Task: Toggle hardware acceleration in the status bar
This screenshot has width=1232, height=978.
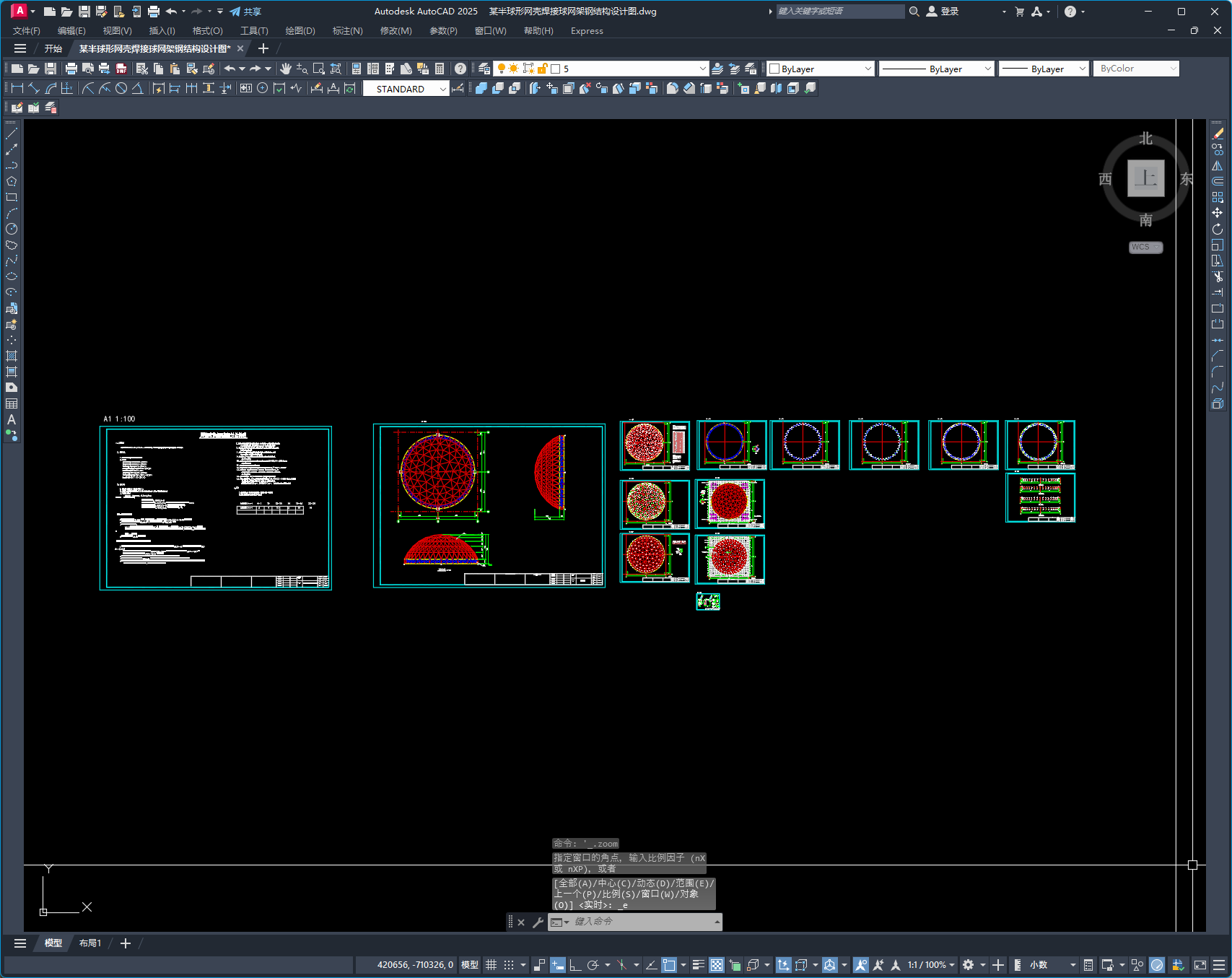Action: 1157,965
